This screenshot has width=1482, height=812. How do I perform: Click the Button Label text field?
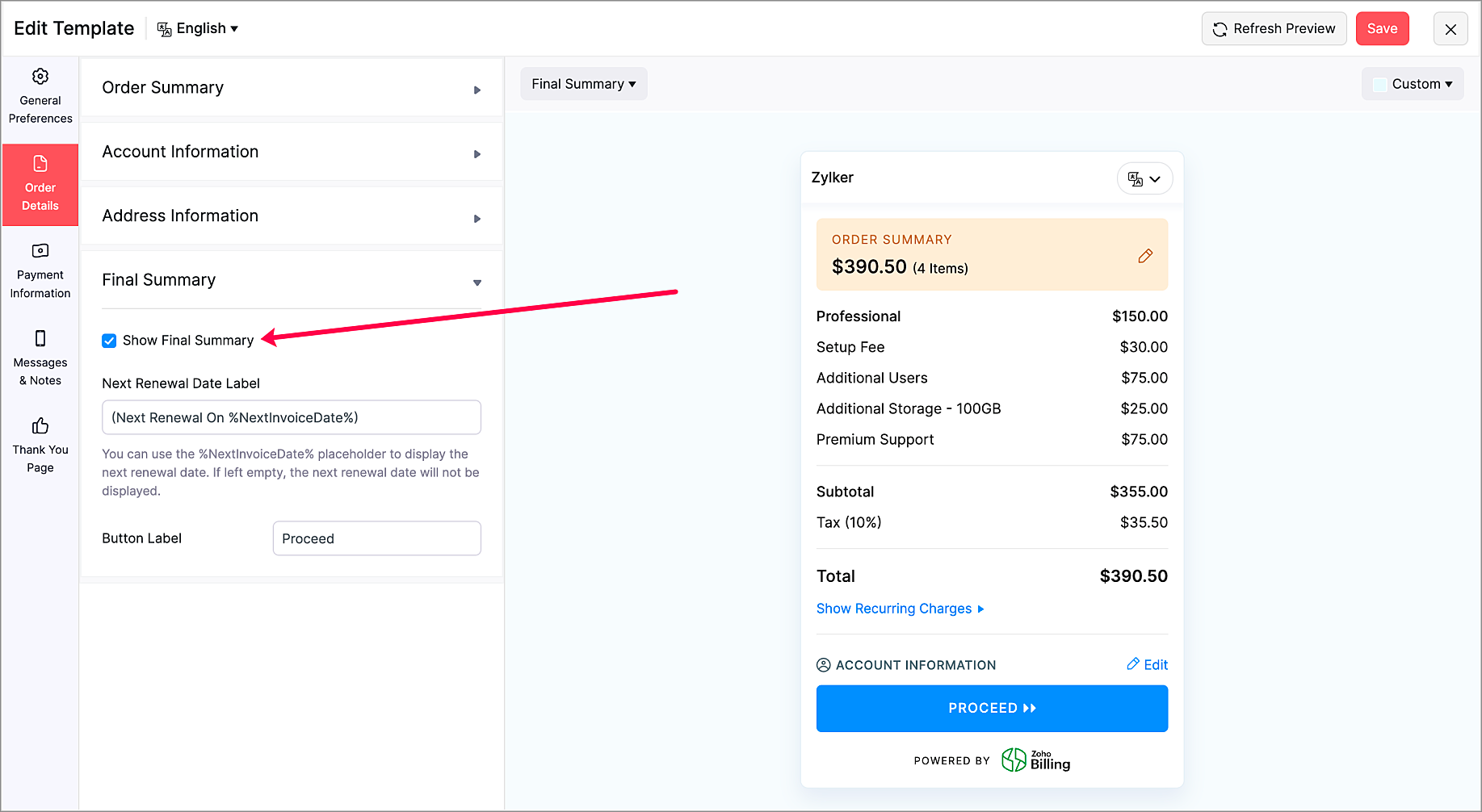click(x=376, y=538)
